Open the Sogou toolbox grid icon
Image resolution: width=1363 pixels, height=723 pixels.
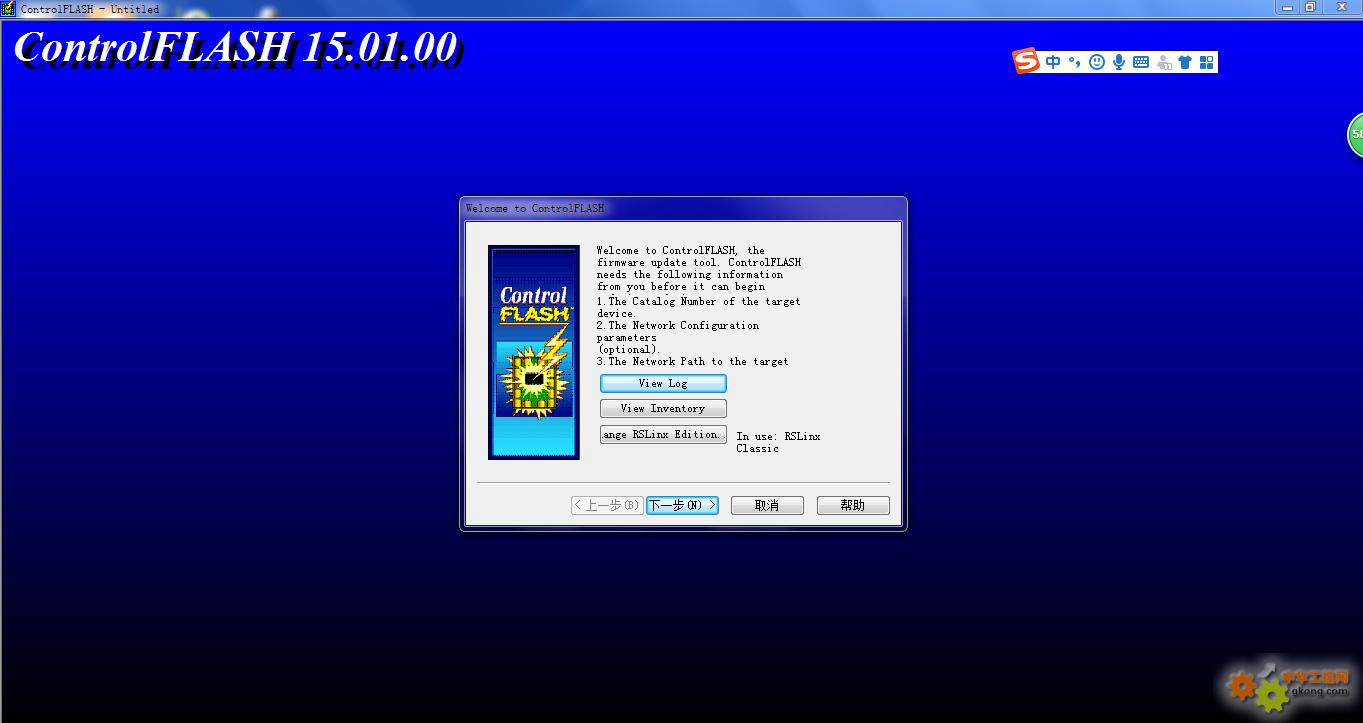[x=1206, y=62]
